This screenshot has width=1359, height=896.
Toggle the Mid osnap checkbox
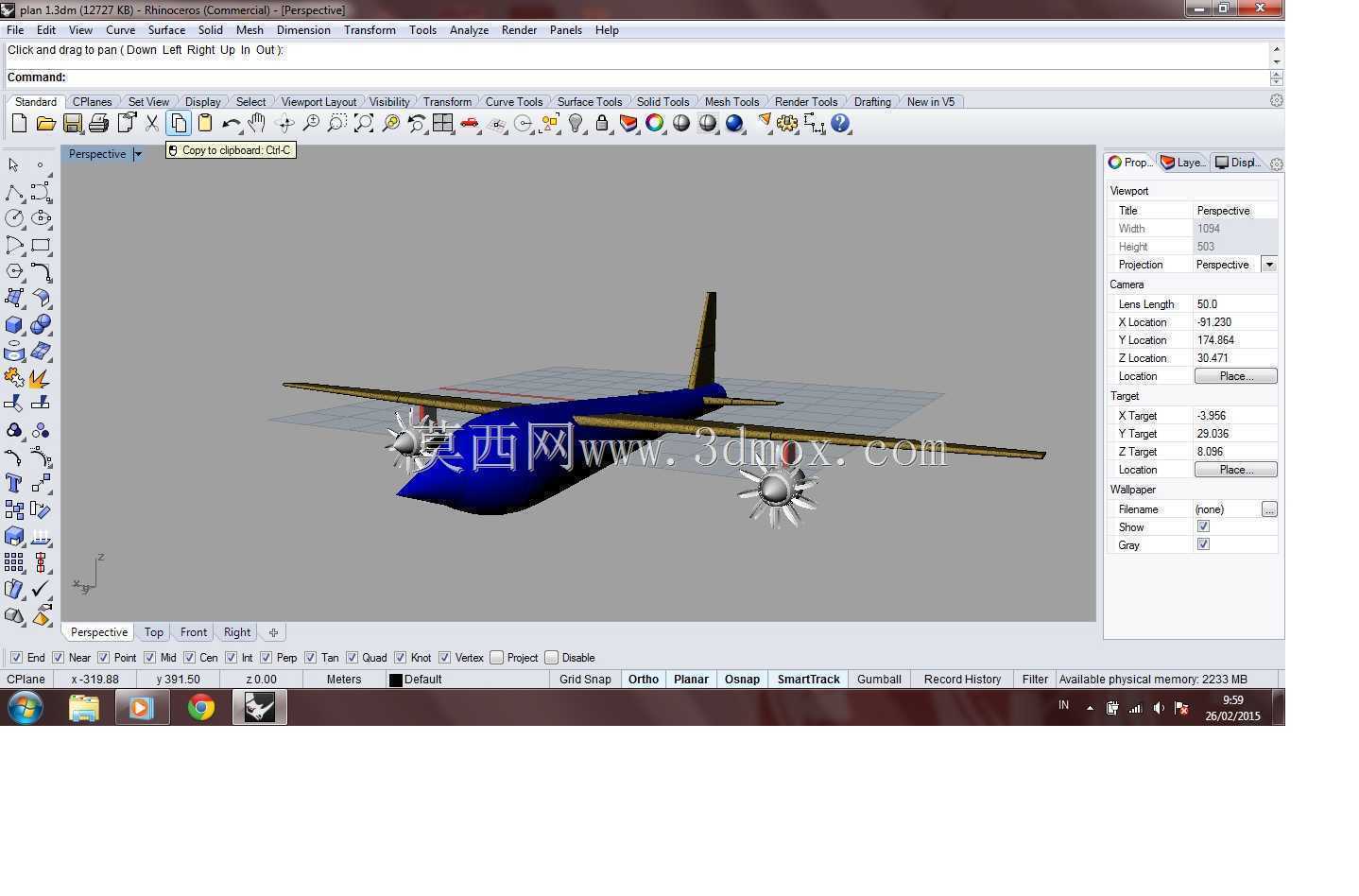click(150, 658)
